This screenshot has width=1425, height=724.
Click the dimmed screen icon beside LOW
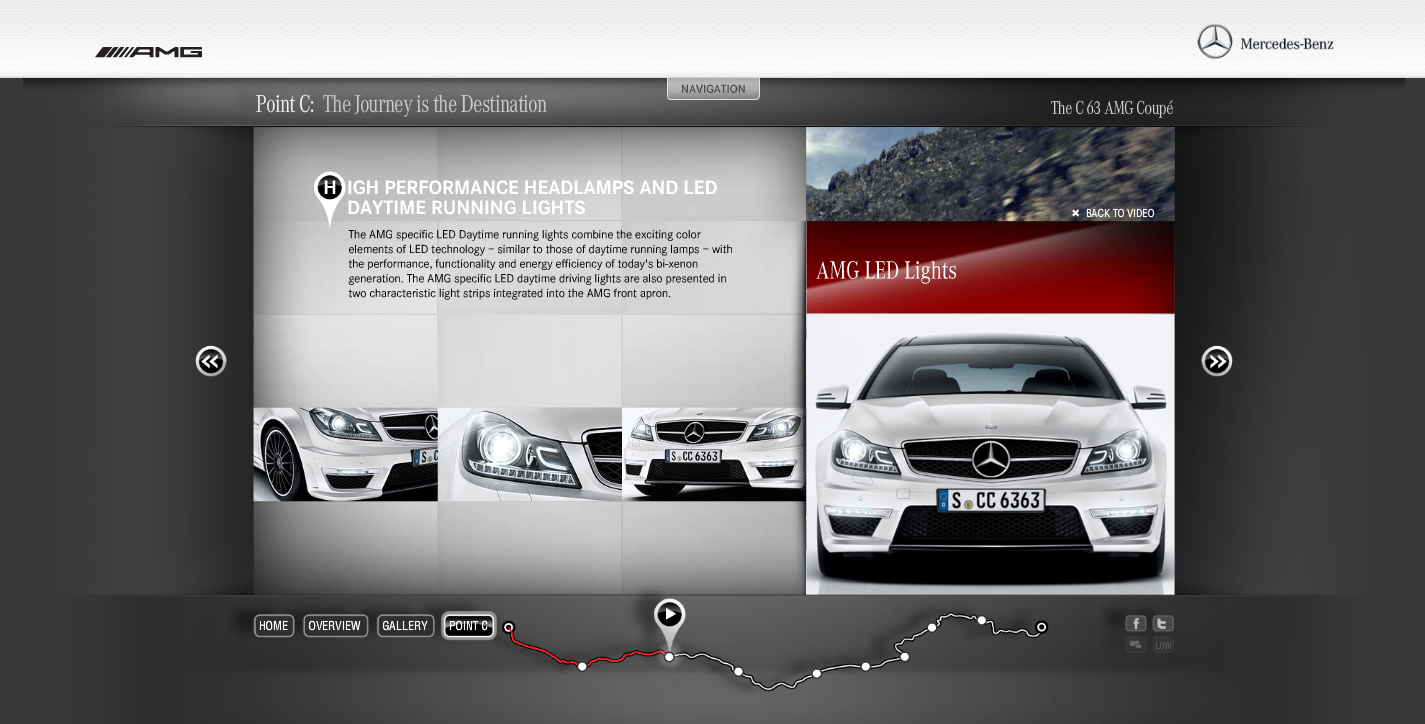[1136, 645]
